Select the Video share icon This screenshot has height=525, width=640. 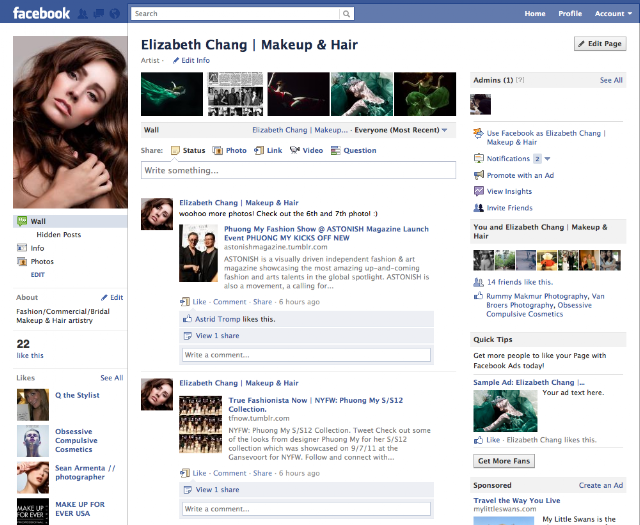(x=295, y=150)
